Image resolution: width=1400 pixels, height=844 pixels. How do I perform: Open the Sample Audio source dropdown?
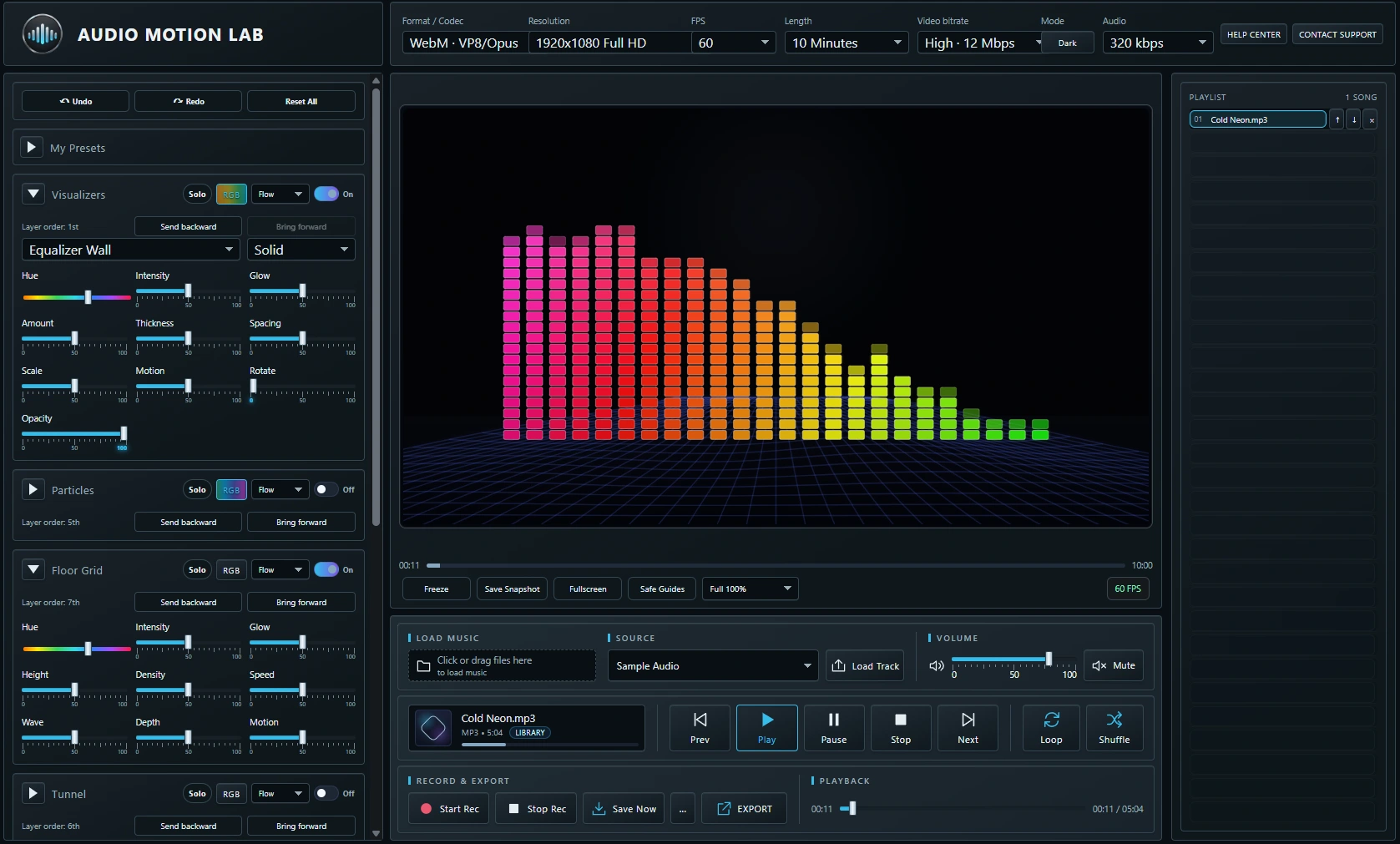pos(713,665)
